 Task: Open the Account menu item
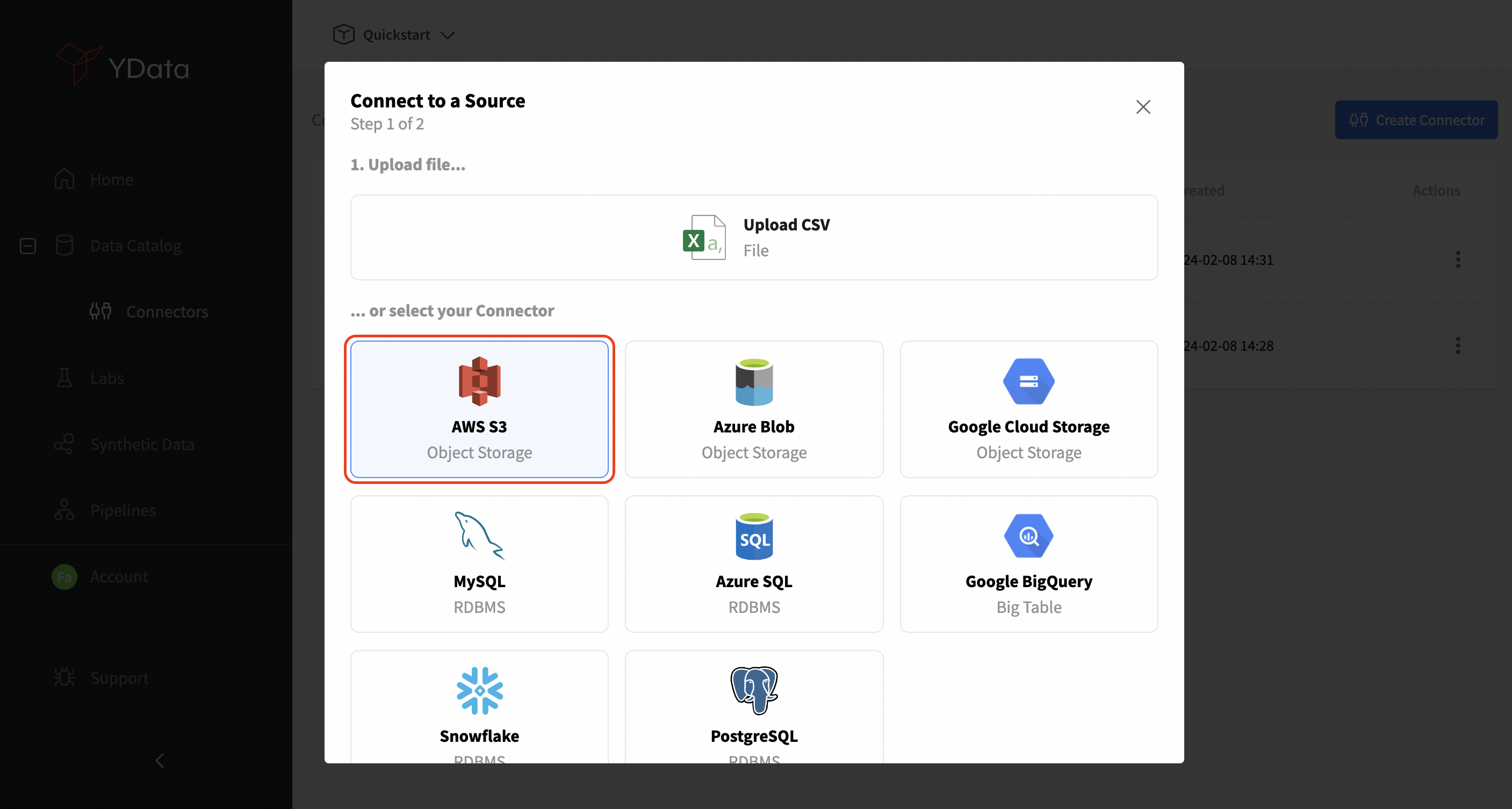click(x=119, y=577)
